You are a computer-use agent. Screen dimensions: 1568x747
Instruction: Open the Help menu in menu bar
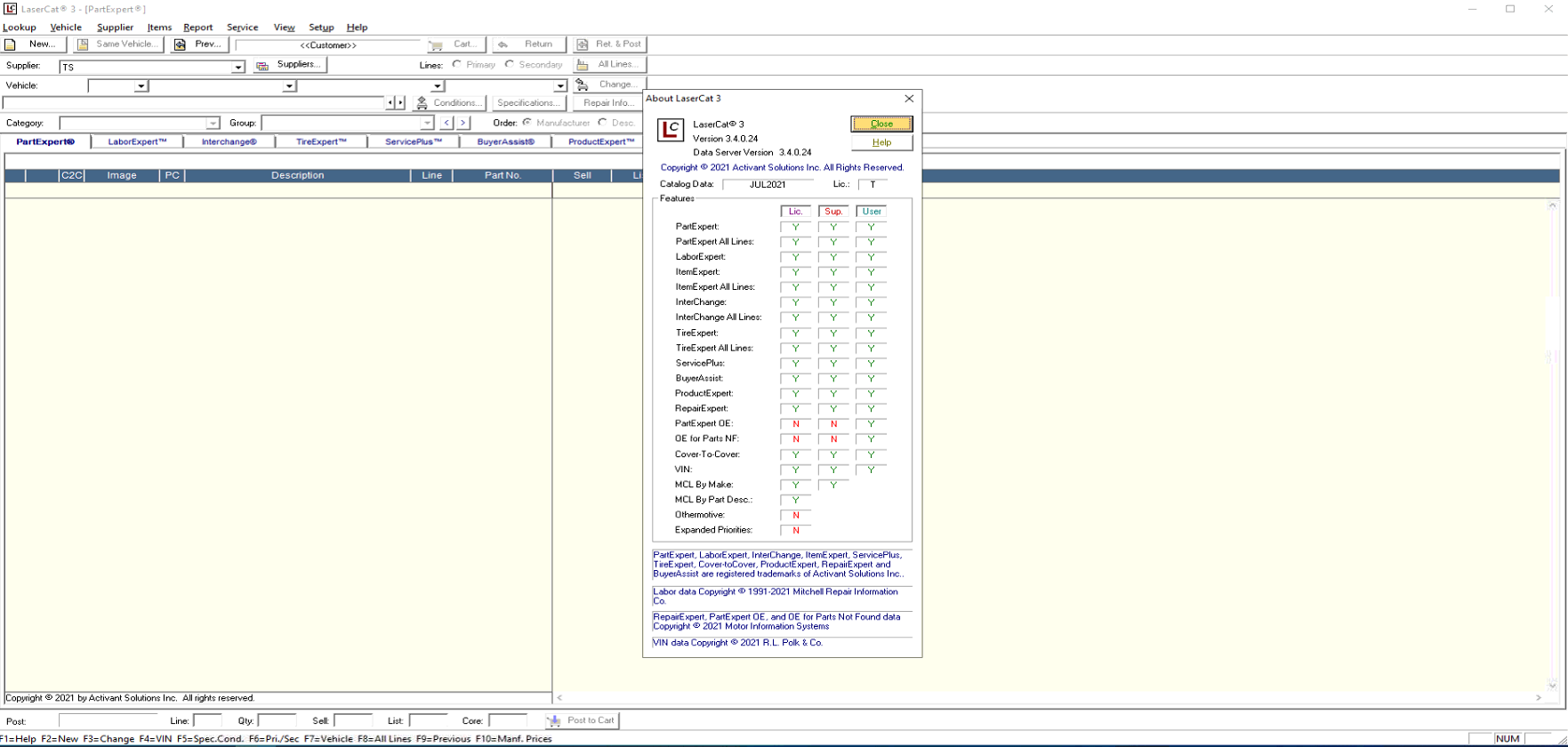tap(357, 28)
